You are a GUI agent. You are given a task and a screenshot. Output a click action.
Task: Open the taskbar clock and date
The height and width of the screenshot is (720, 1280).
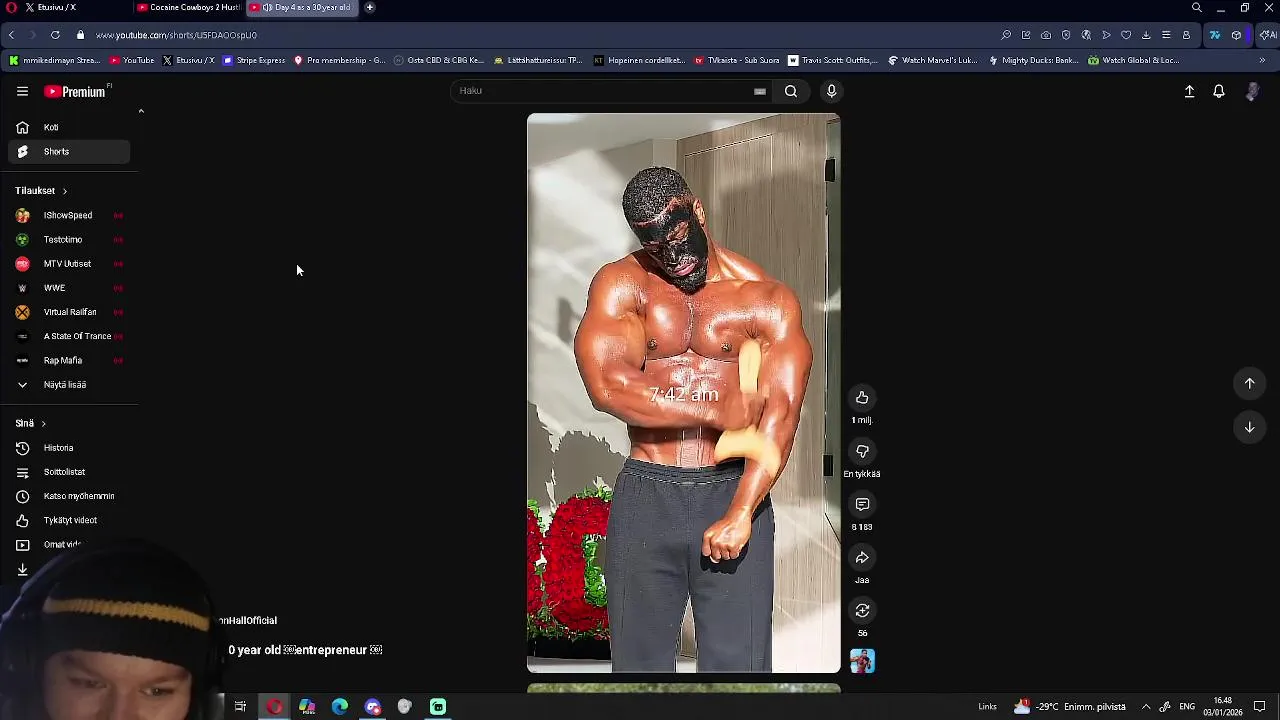[x=1223, y=707]
